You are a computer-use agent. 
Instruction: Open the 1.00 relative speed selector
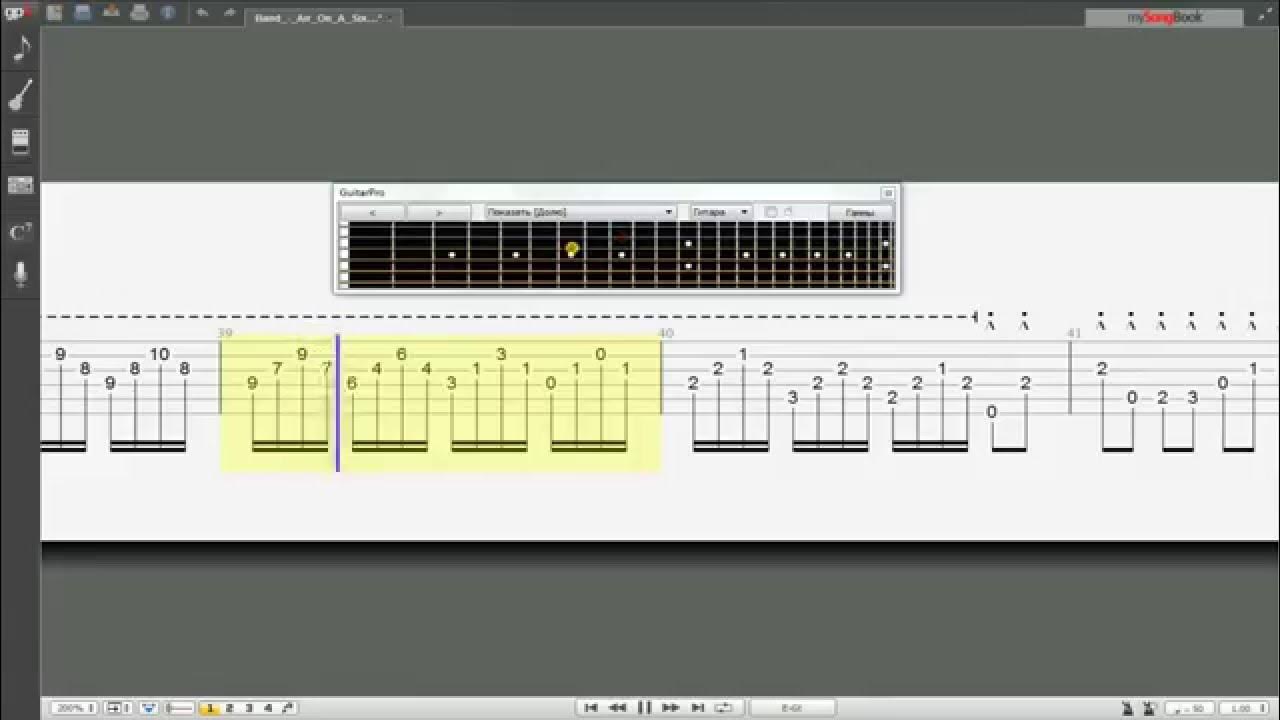(x=1242, y=709)
